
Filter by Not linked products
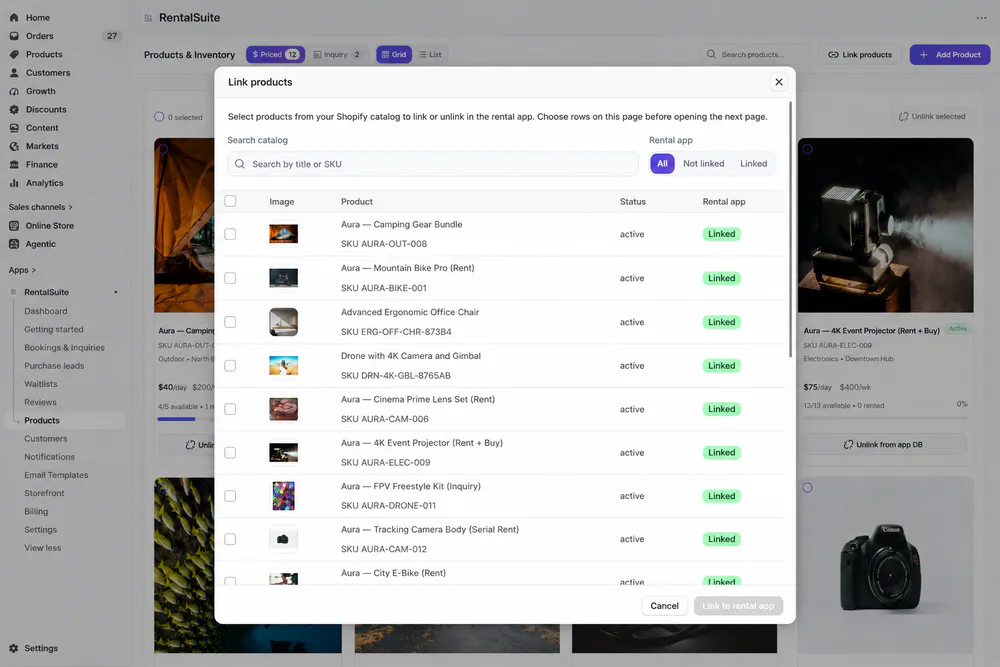[x=703, y=164]
